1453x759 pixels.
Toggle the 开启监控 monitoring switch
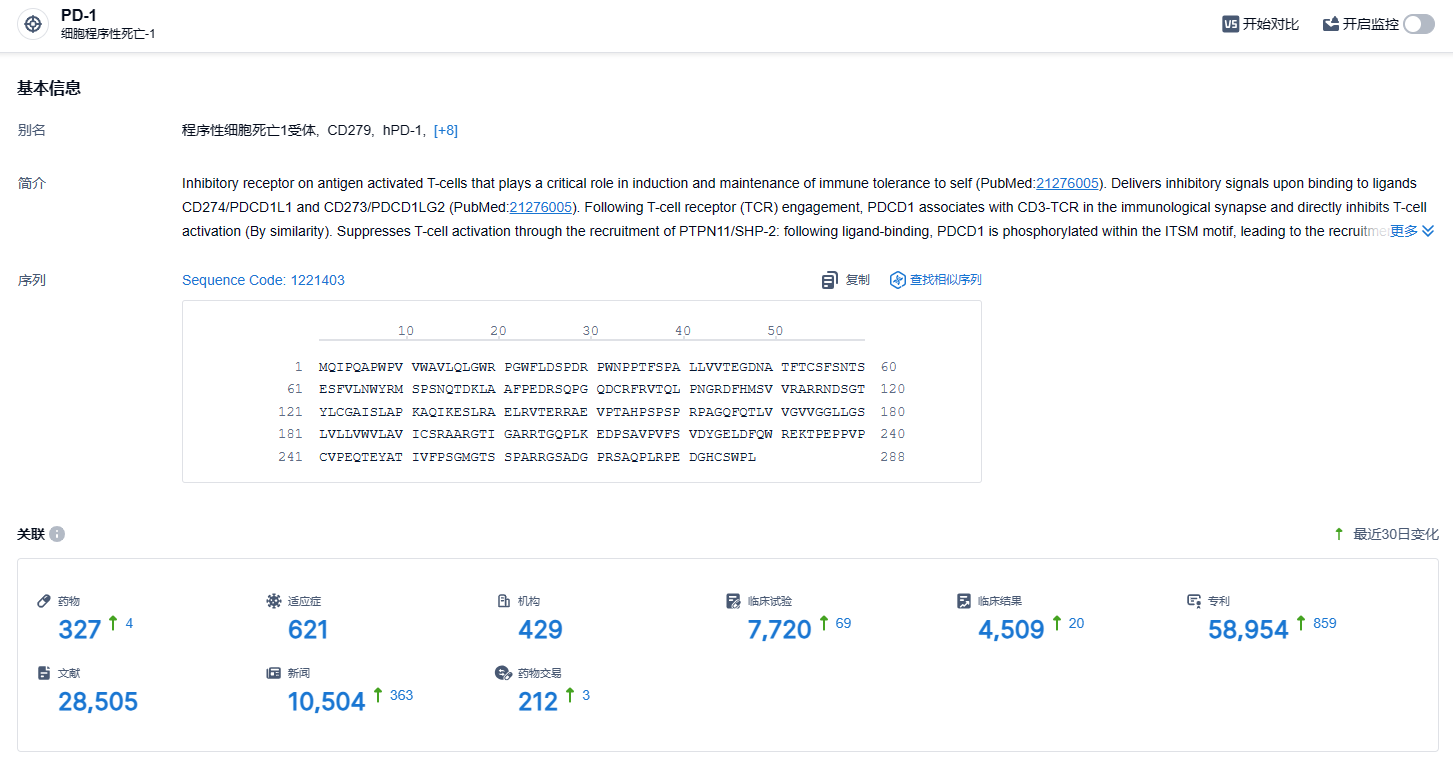(1418, 24)
